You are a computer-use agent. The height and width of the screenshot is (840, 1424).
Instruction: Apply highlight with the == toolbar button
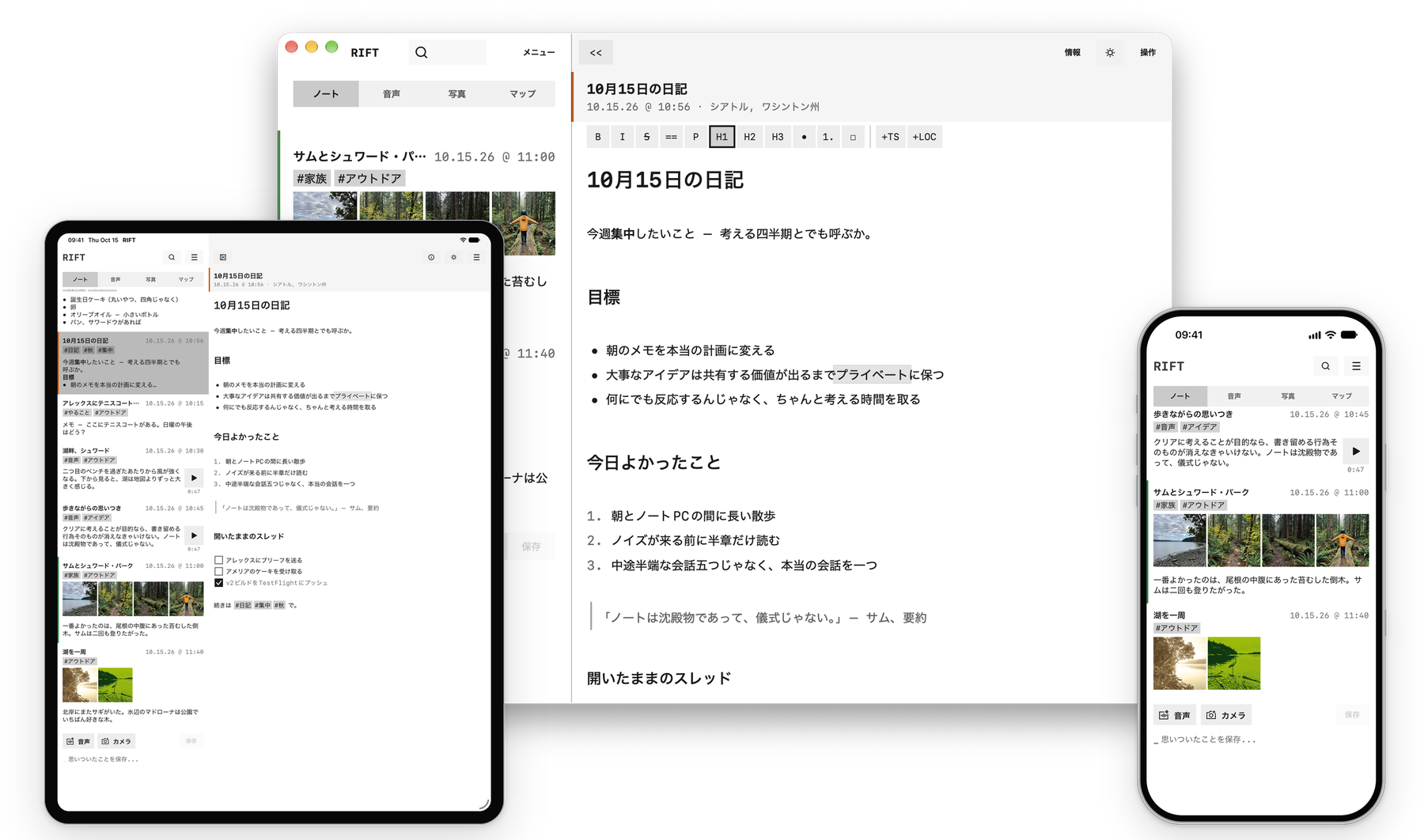click(671, 137)
